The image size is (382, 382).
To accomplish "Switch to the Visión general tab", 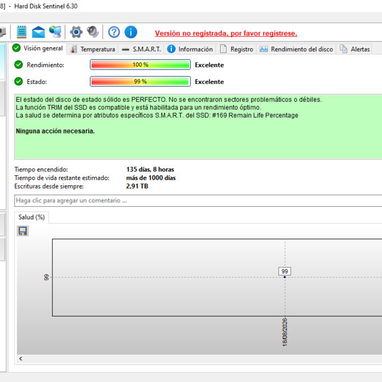I will (38, 48).
